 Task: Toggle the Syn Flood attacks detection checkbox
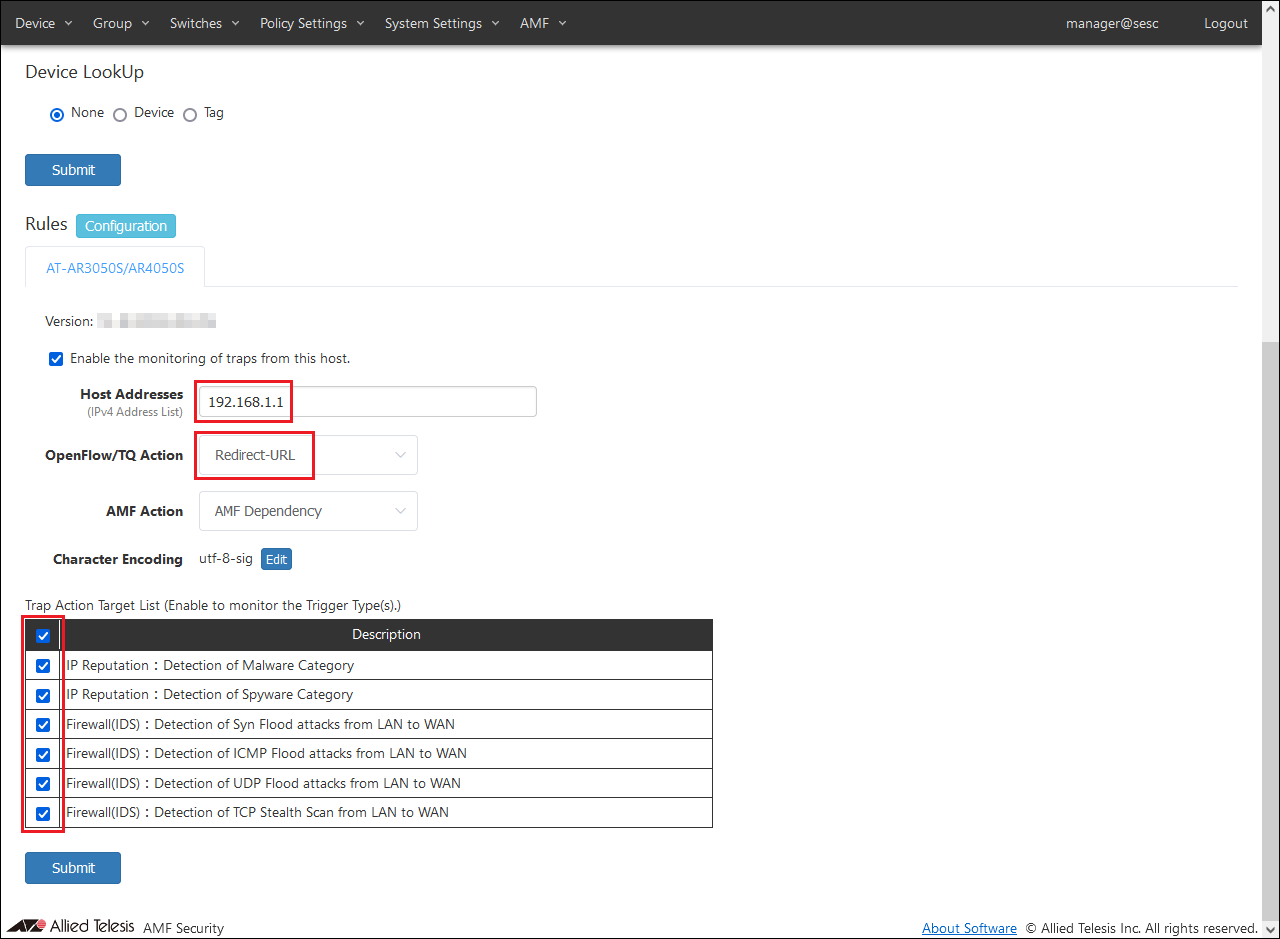[43, 725]
